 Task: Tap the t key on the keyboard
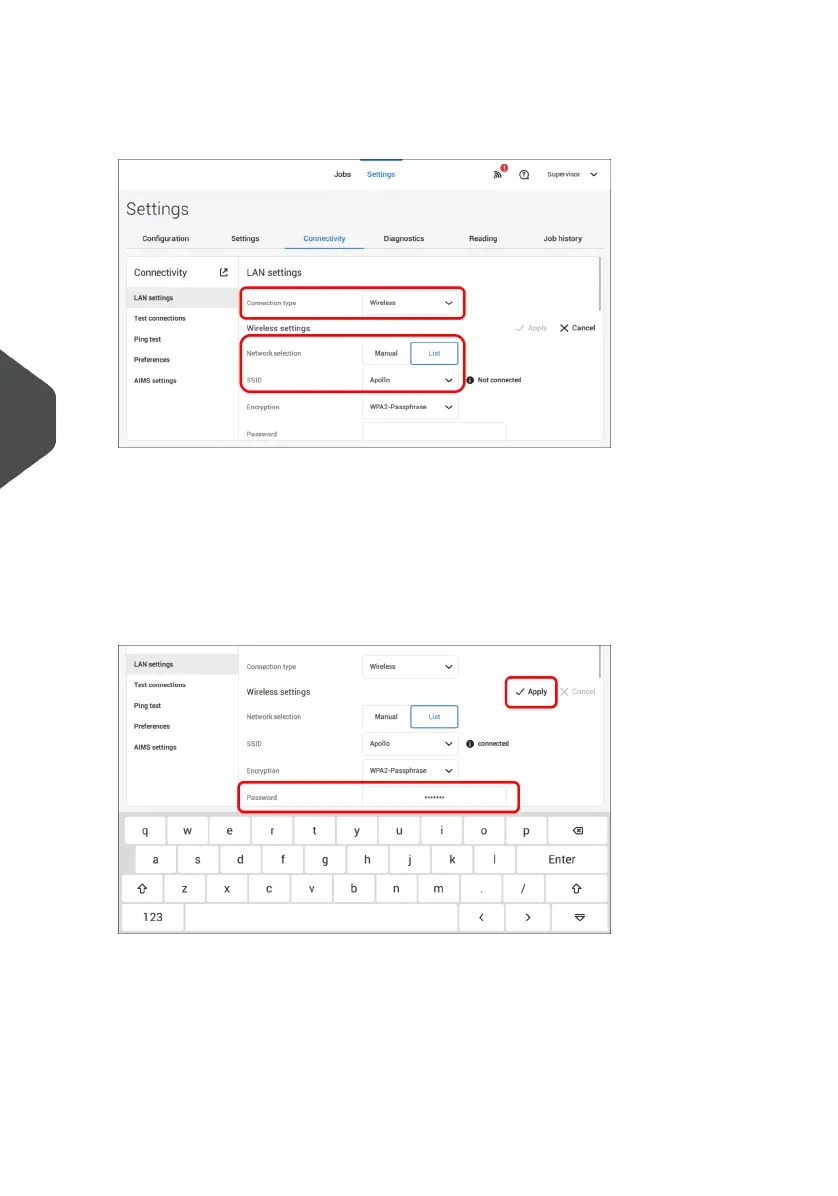[x=314, y=831]
